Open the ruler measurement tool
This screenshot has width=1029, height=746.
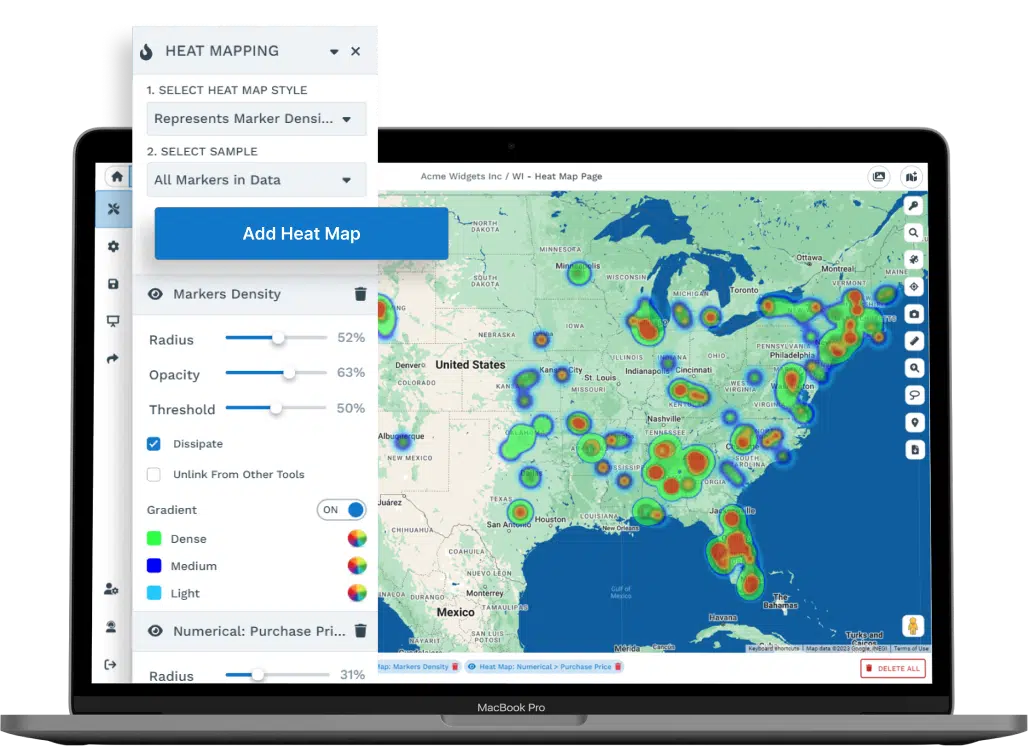[914, 341]
